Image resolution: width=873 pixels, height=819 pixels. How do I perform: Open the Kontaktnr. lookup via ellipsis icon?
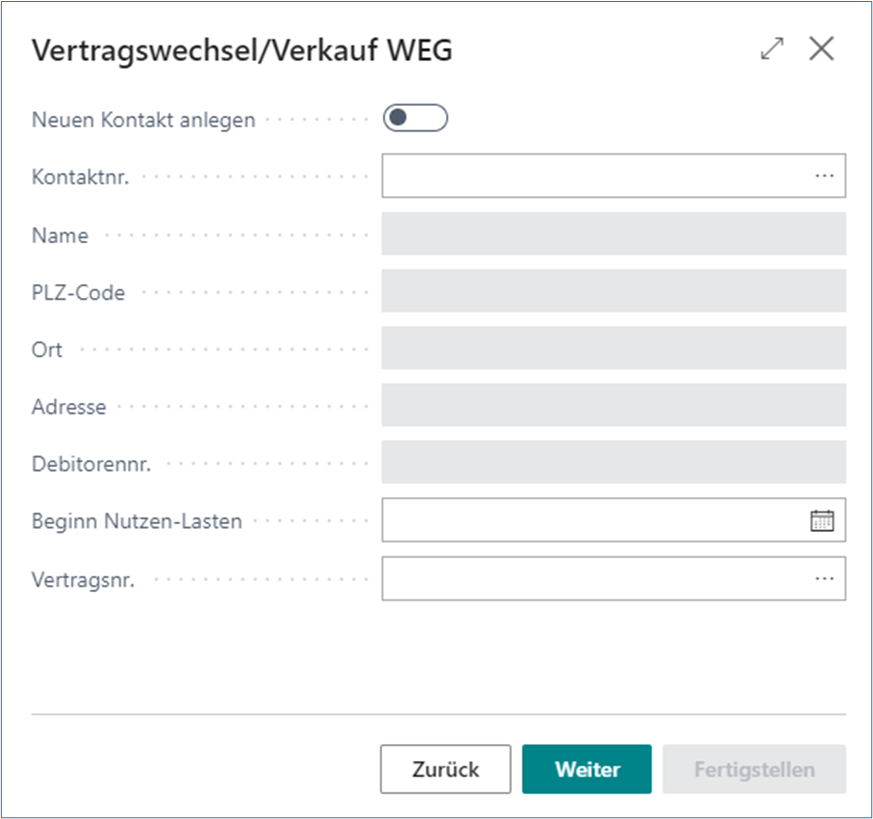tap(824, 176)
